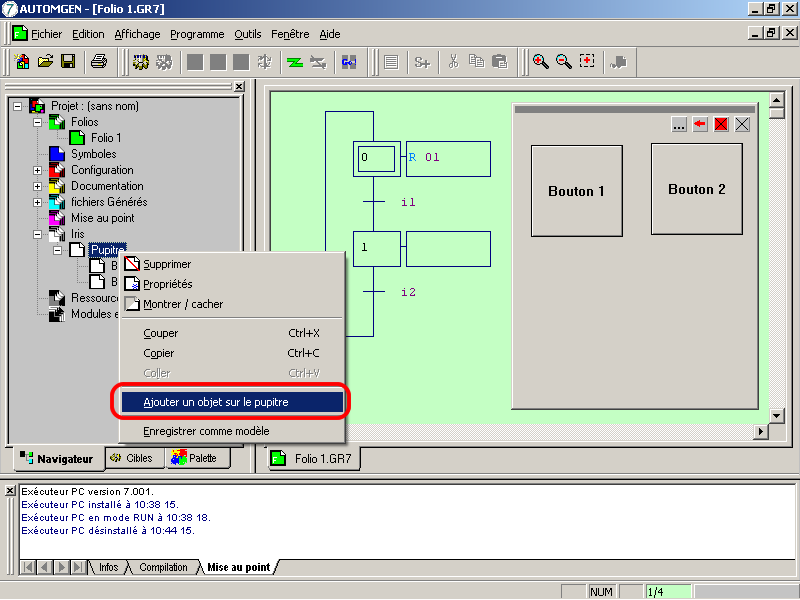The height and width of the screenshot is (600, 800).
Task: Choose Montrer / cacher in context menu
Action: [x=183, y=304]
